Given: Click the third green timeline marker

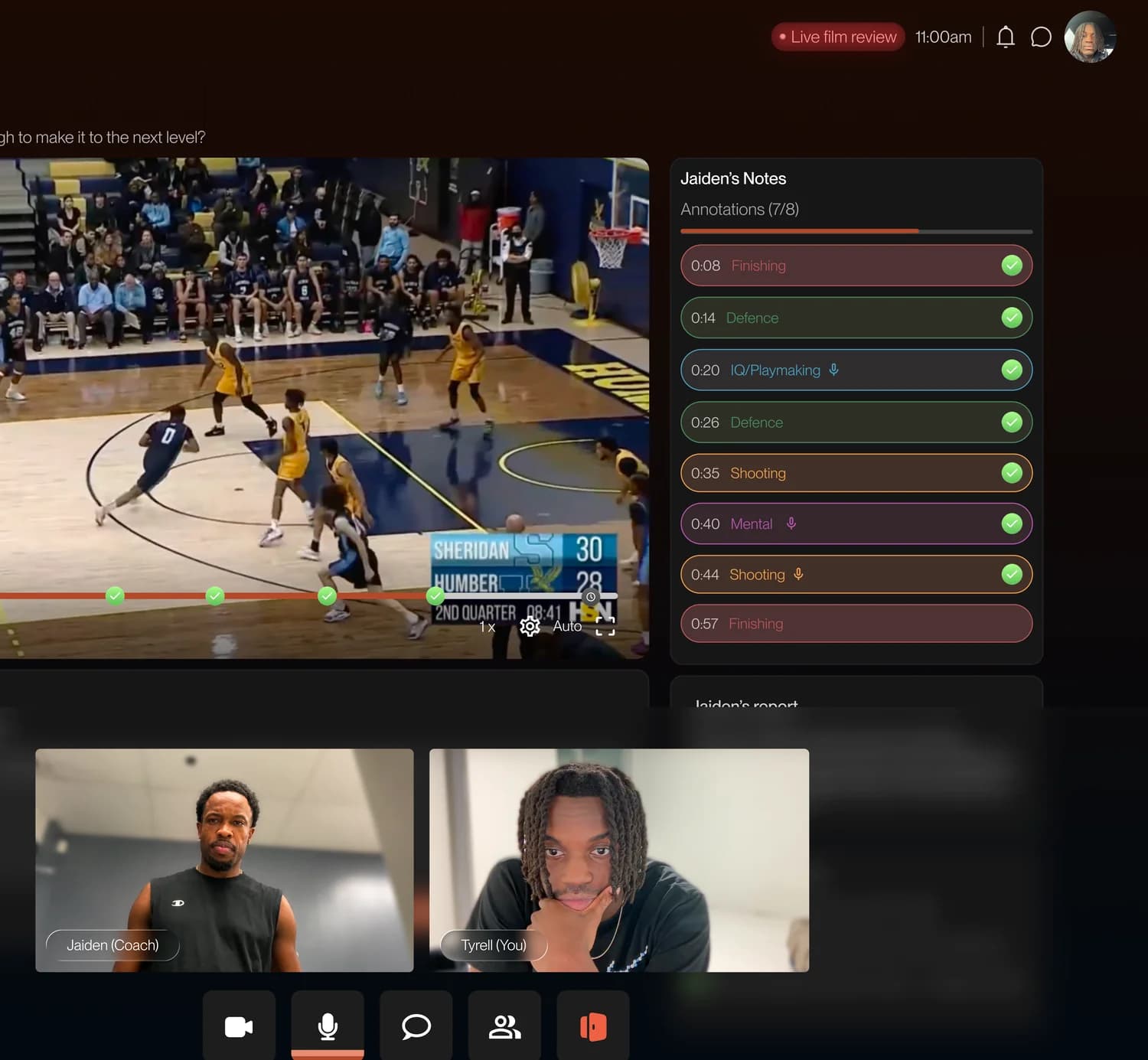Looking at the screenshot, I should [x=327, y=595].
